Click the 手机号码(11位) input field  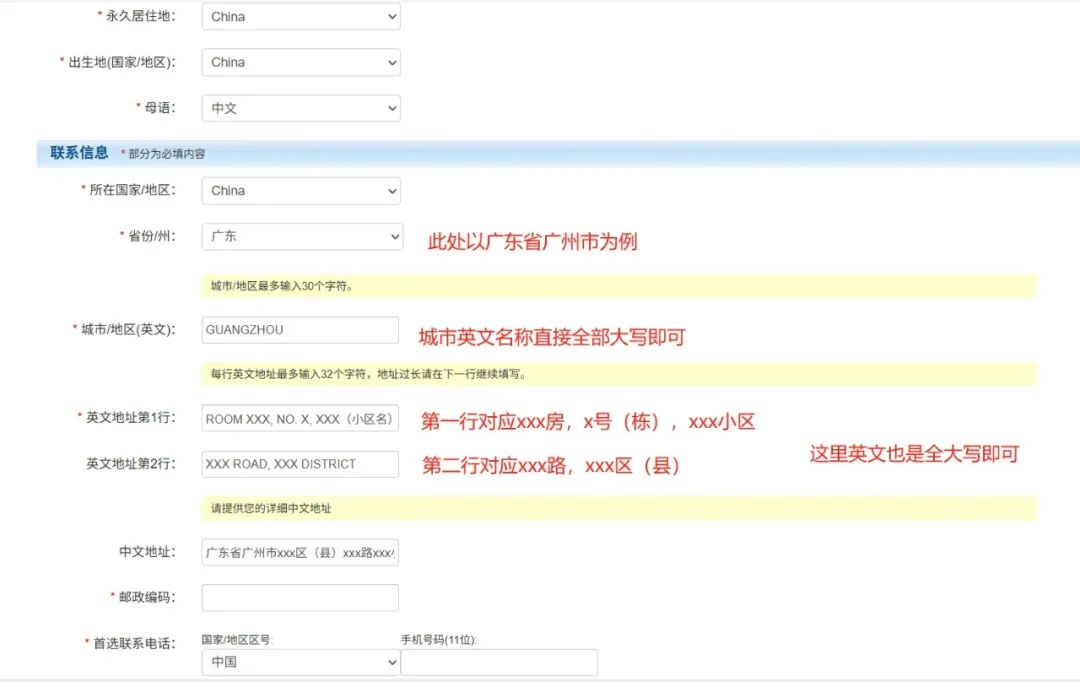[499, 662]
